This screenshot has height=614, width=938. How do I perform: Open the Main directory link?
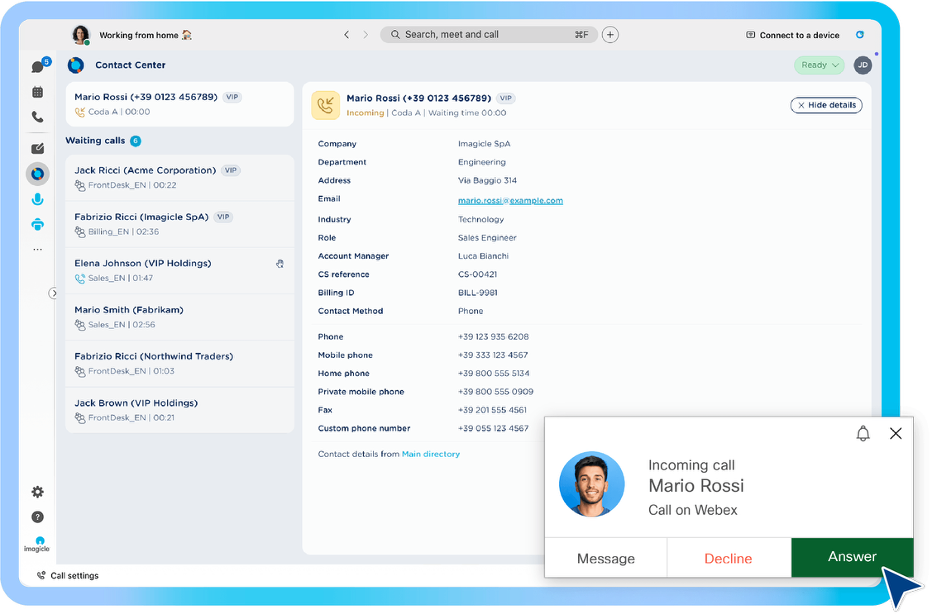click(431, 454)
